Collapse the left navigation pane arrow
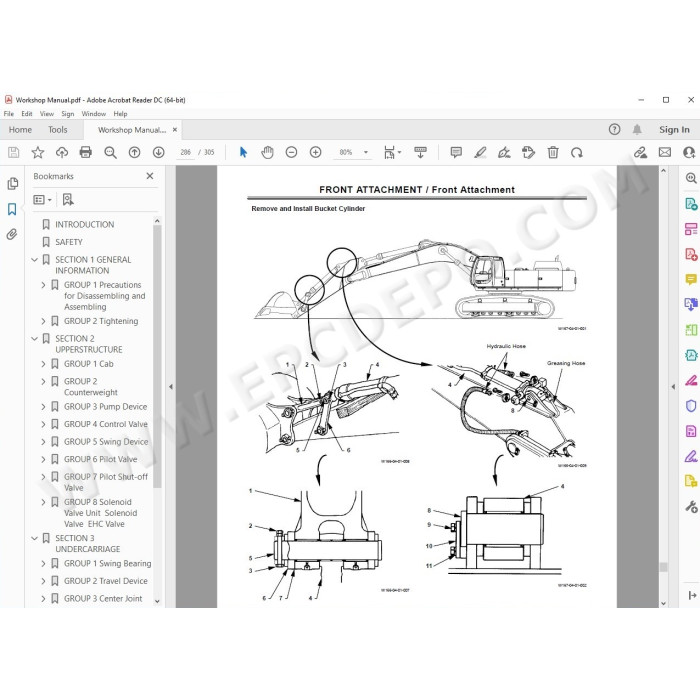This screenshot has height=700, width=700. [171, 387]
